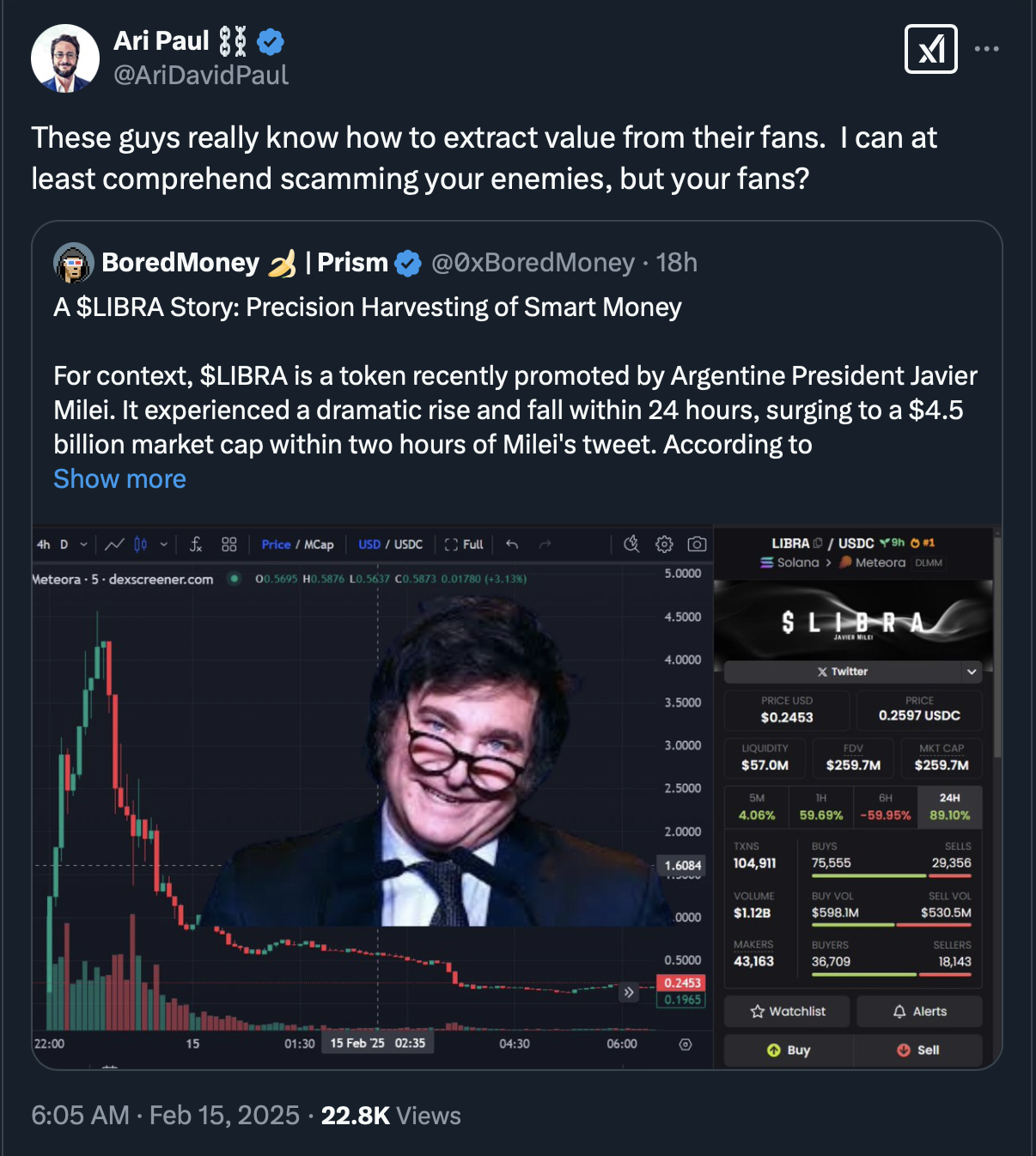Click Show more link in quoted tweet
The height and width of the screenshot is (1156, 1036).
(x=119, y=478)
